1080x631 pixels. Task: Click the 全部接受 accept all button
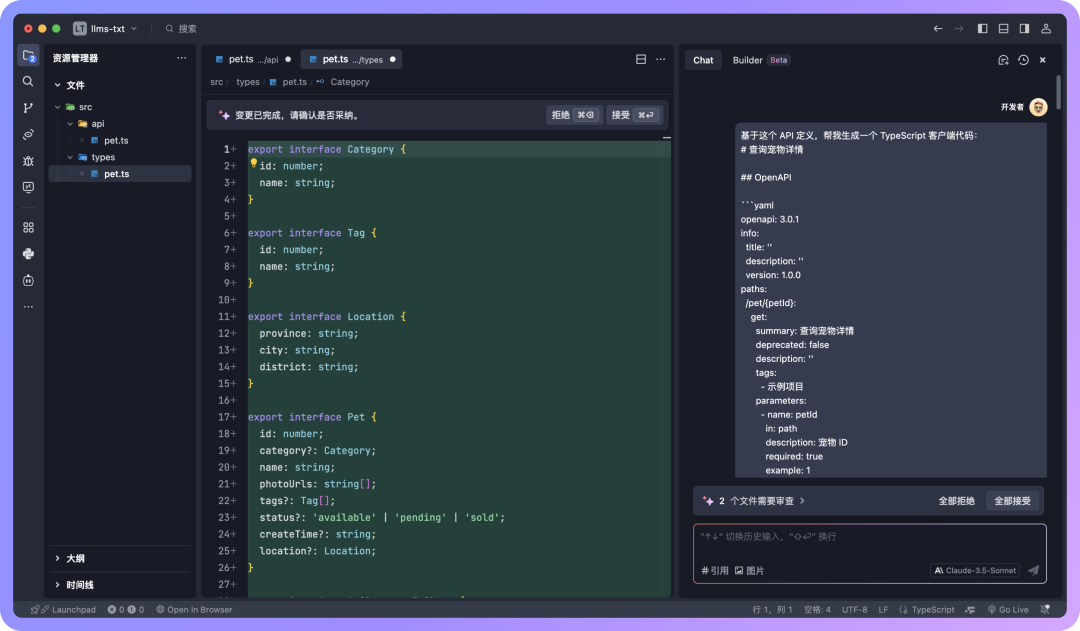click(x=1012, y=501)
